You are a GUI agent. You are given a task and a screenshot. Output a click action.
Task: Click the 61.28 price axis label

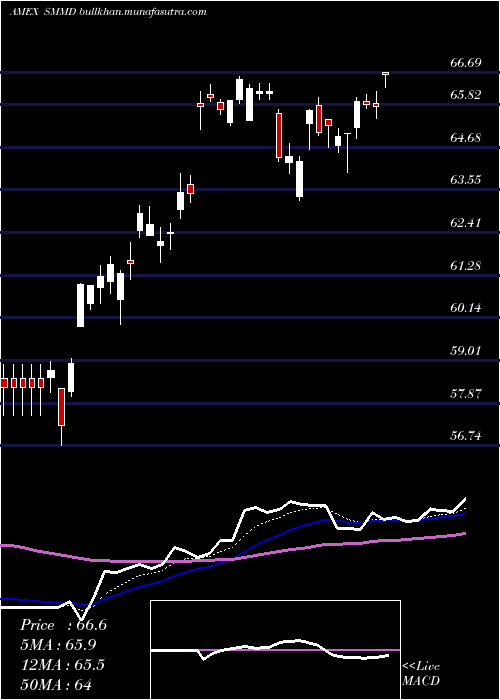[x=466, y=266]
